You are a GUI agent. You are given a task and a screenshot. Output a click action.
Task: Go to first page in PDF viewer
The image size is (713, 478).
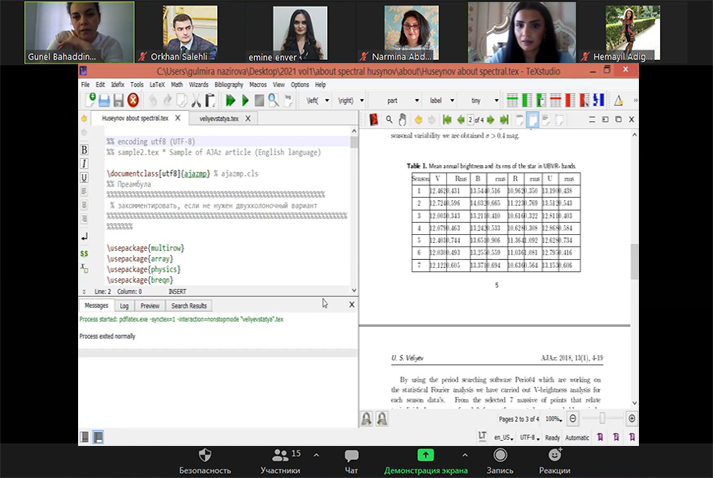click(x=447, y=120)
